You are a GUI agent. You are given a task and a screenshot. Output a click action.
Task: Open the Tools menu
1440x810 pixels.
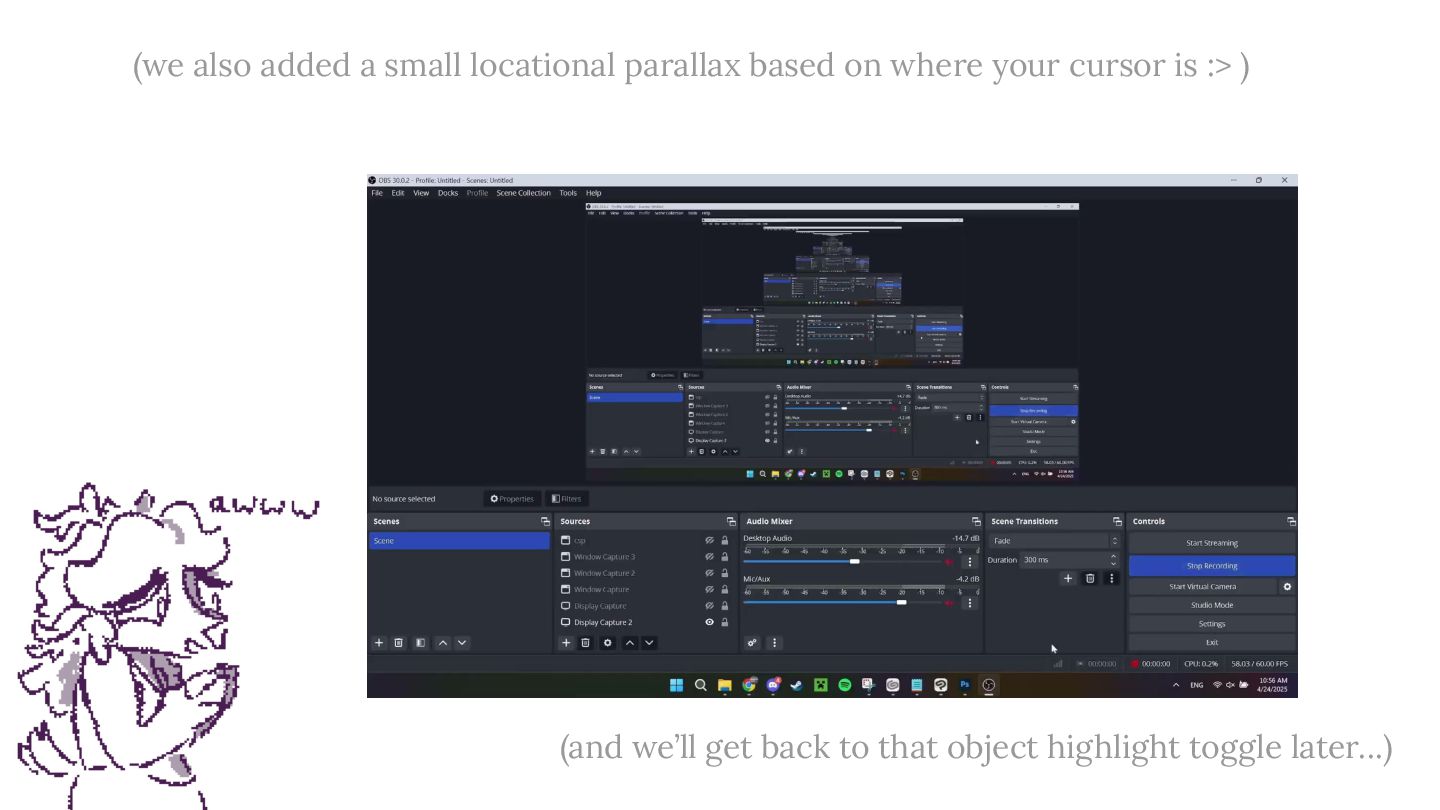click(x=568, y=193)
